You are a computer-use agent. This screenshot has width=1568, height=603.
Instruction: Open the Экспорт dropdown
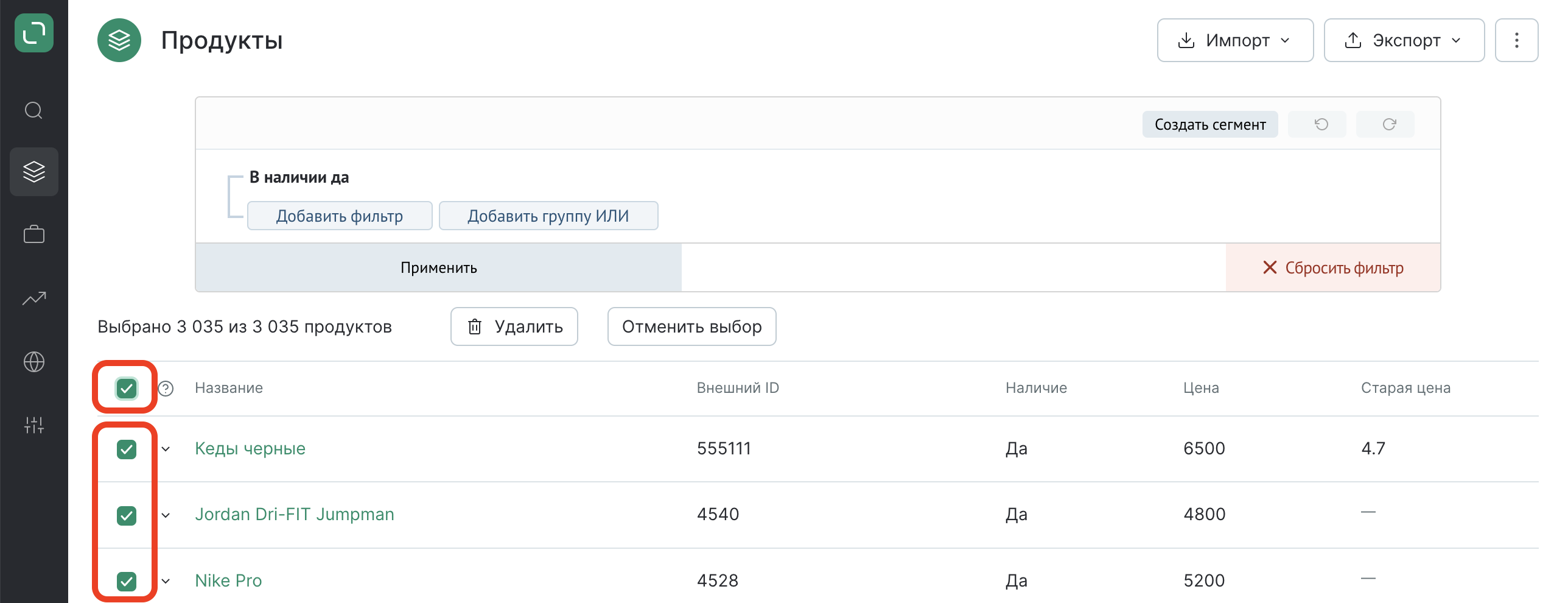point(1404,40)
